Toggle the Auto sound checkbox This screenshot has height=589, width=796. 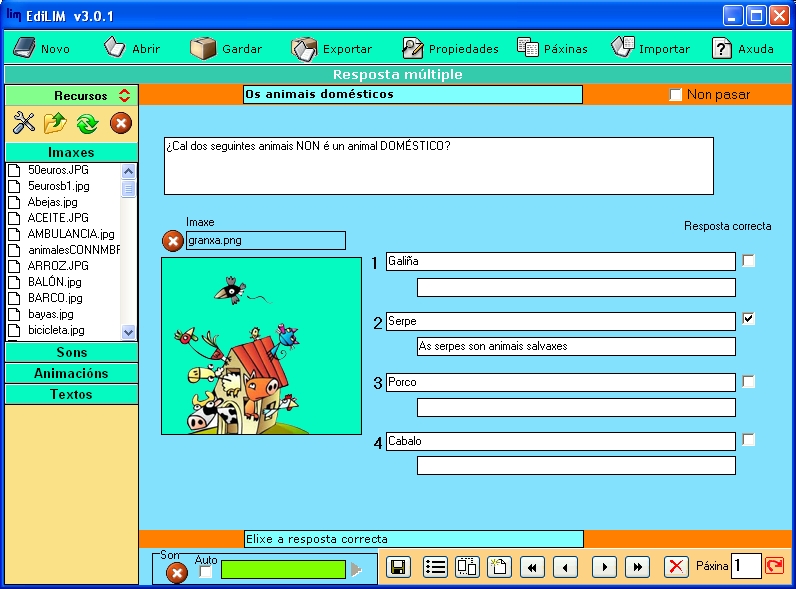click(206, 573)
